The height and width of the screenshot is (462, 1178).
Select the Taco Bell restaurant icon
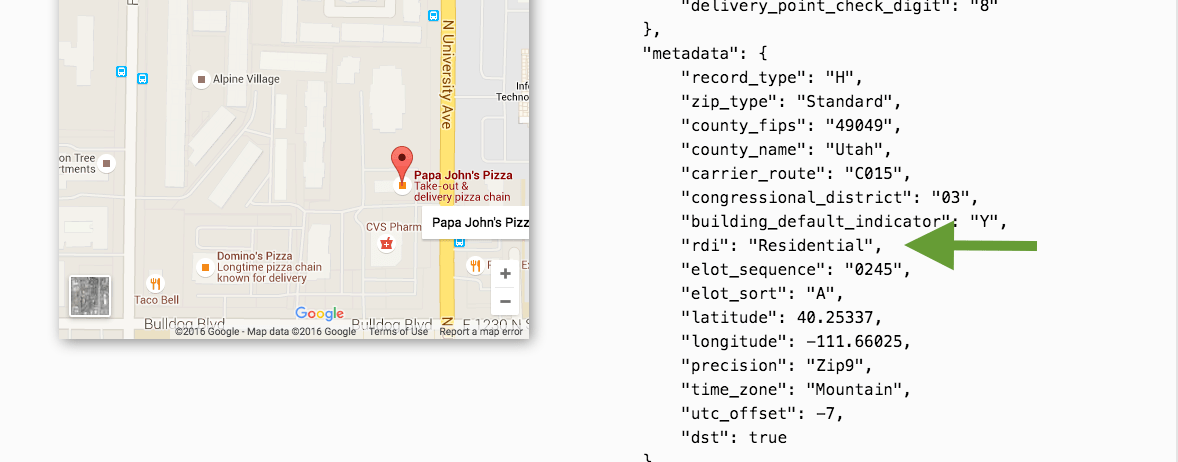point(155,283)
